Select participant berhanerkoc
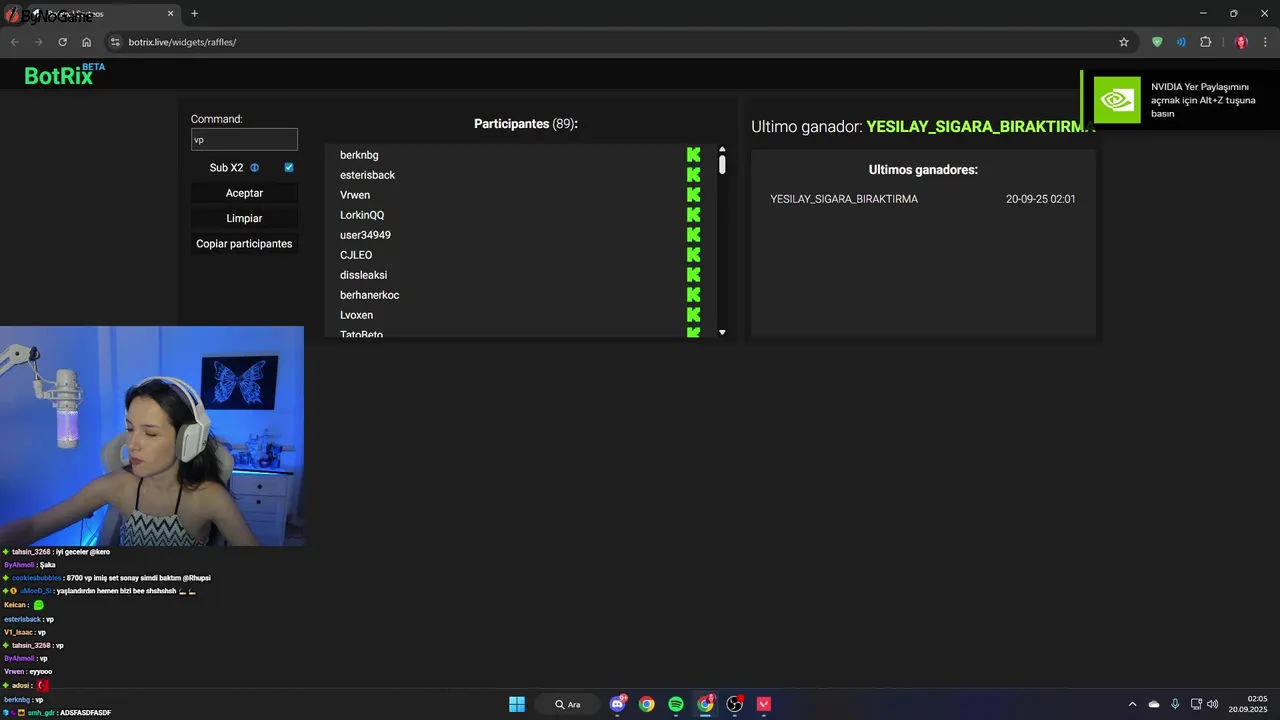The width and height of the screenshot is (1280, 720). click(370, 295)
